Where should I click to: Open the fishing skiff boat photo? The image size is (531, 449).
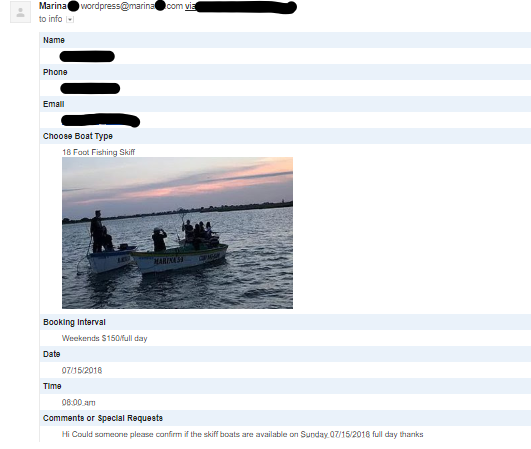pos(177,233)
